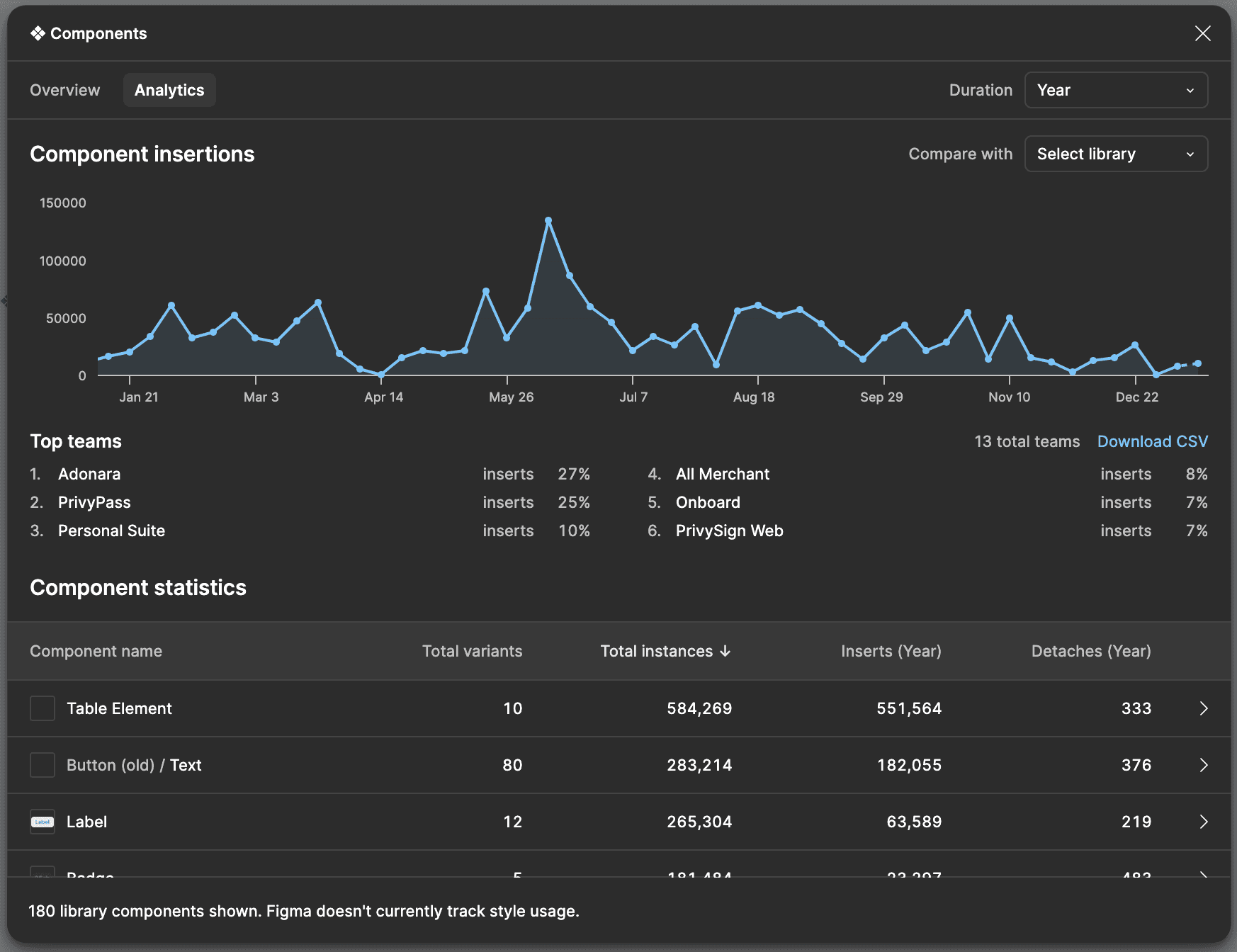Sort by the Component name column header
The width and height of the screenshot is (1237, 952).
point(96,651)
